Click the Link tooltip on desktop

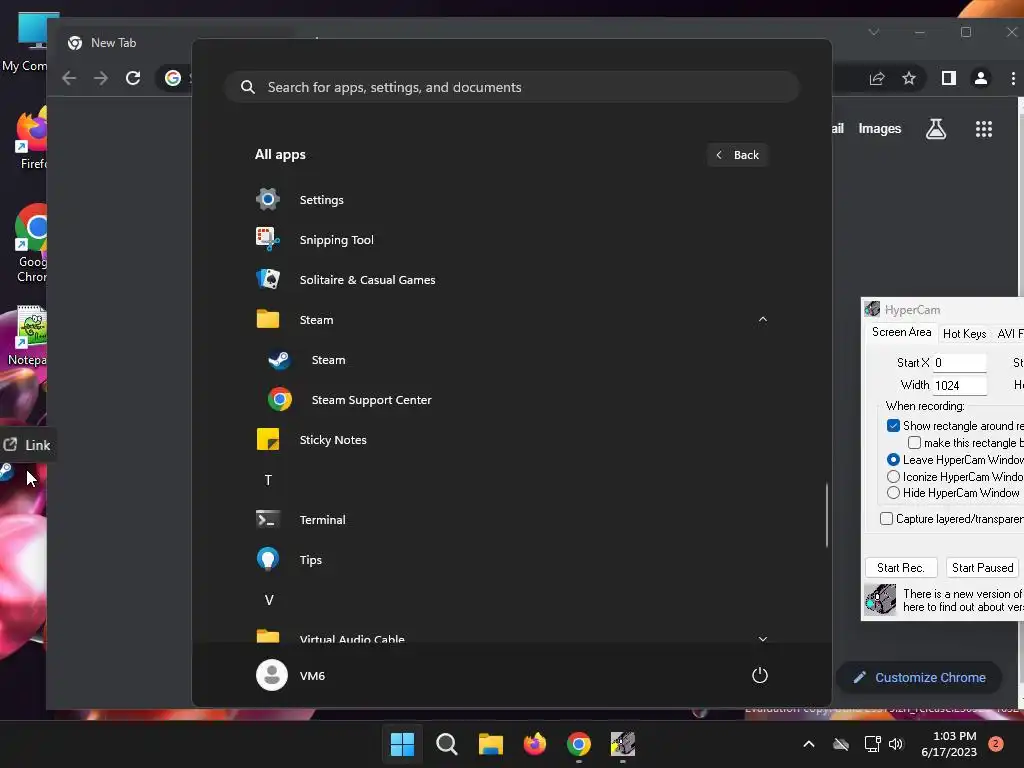pos(27,445)
